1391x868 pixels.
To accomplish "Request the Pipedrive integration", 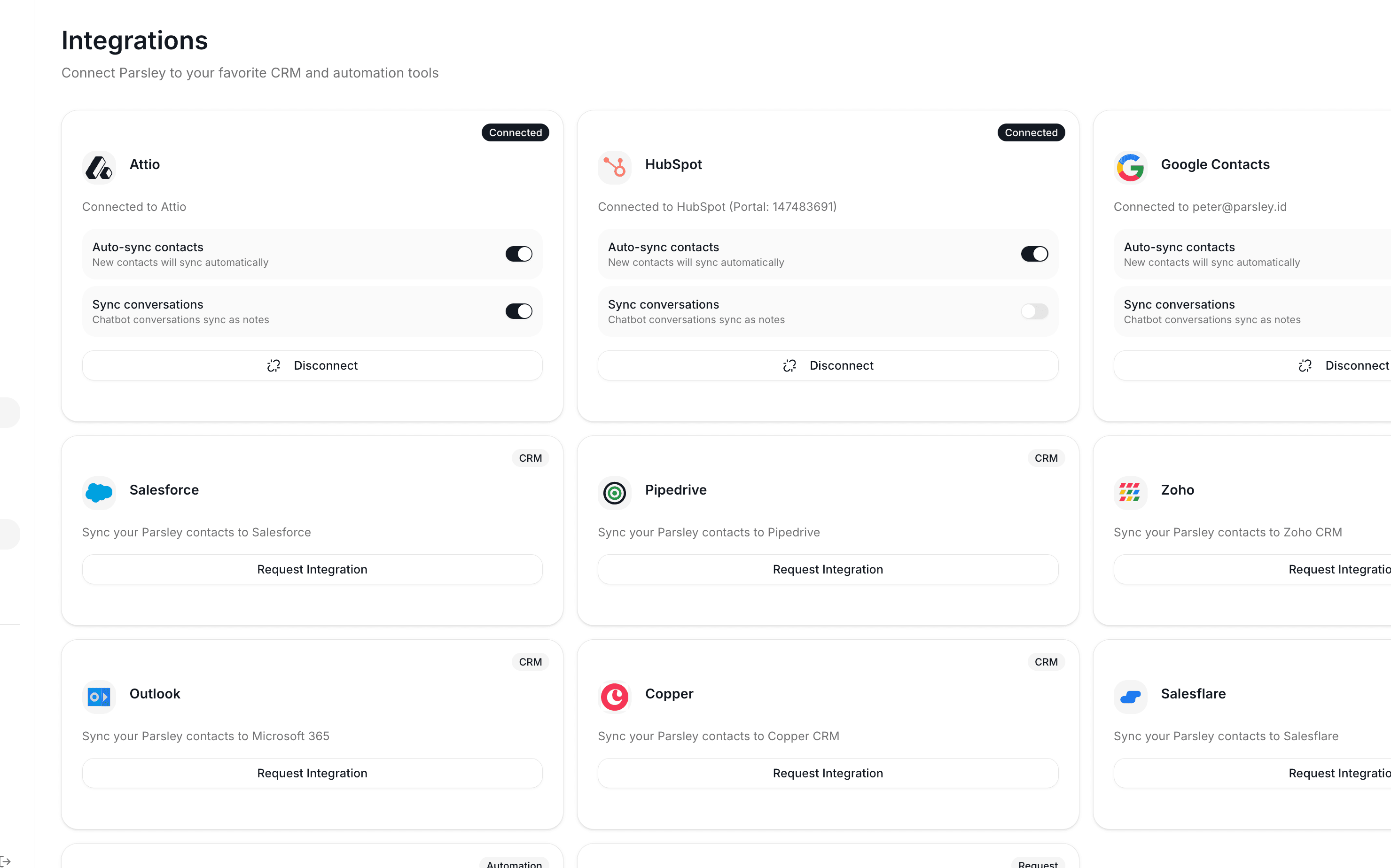I will click(828, 569).
